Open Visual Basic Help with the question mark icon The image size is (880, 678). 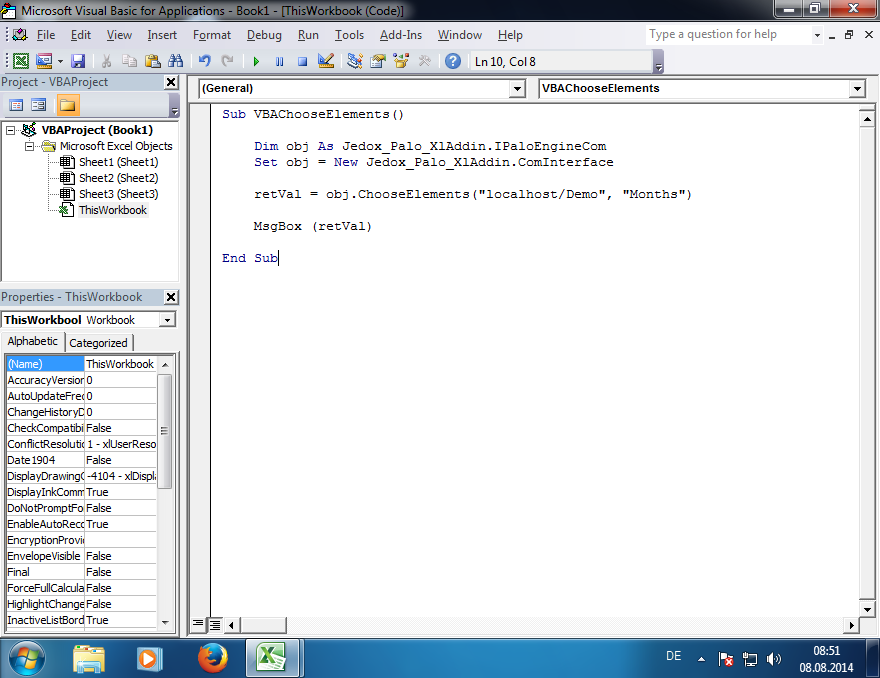[x=453, y=61]
